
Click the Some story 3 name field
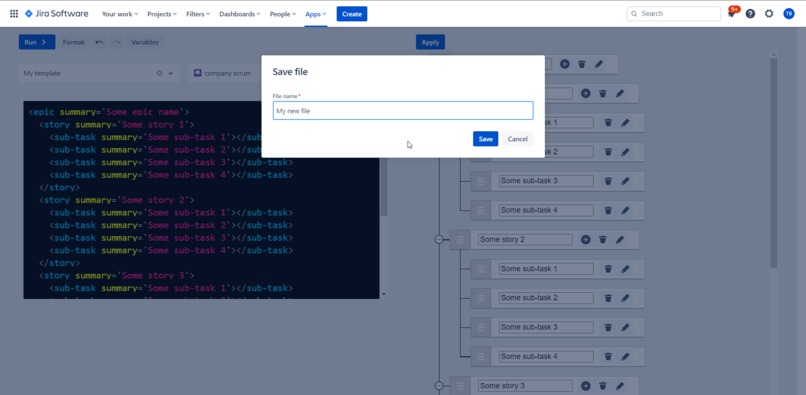tap(525, 386)
